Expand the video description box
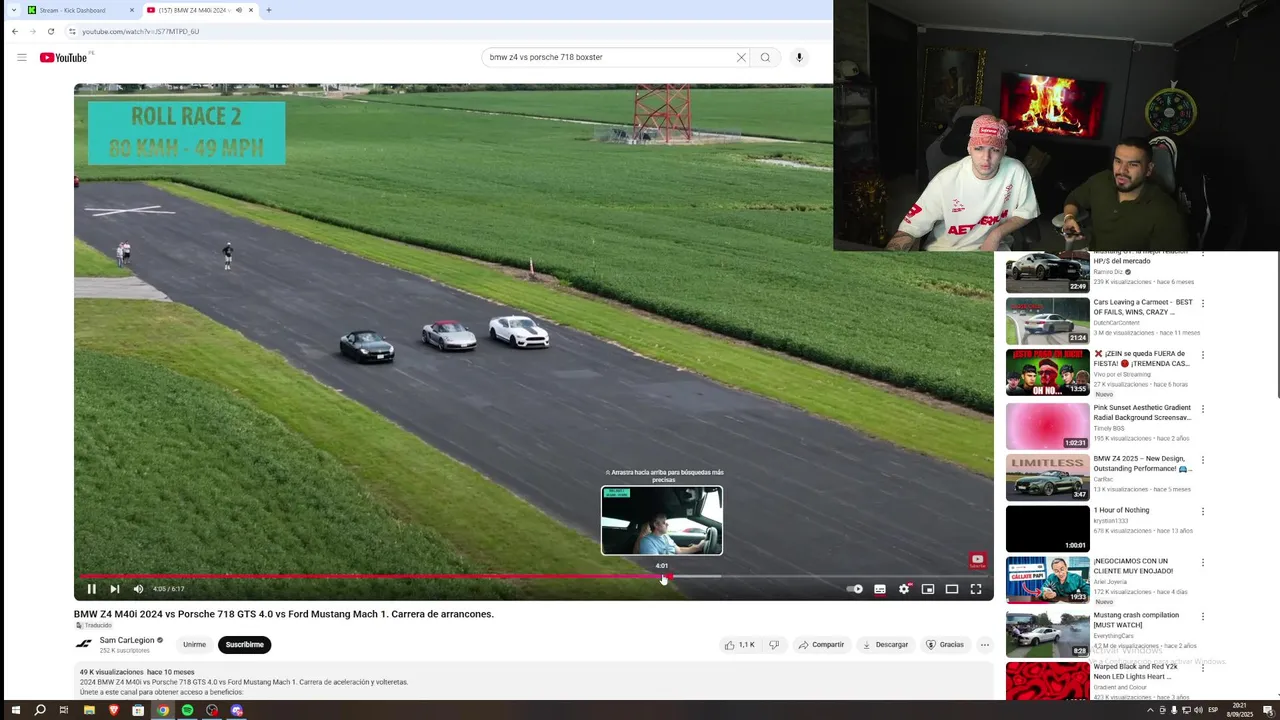This screenshot has height=720, width=1280. (533, 682)
